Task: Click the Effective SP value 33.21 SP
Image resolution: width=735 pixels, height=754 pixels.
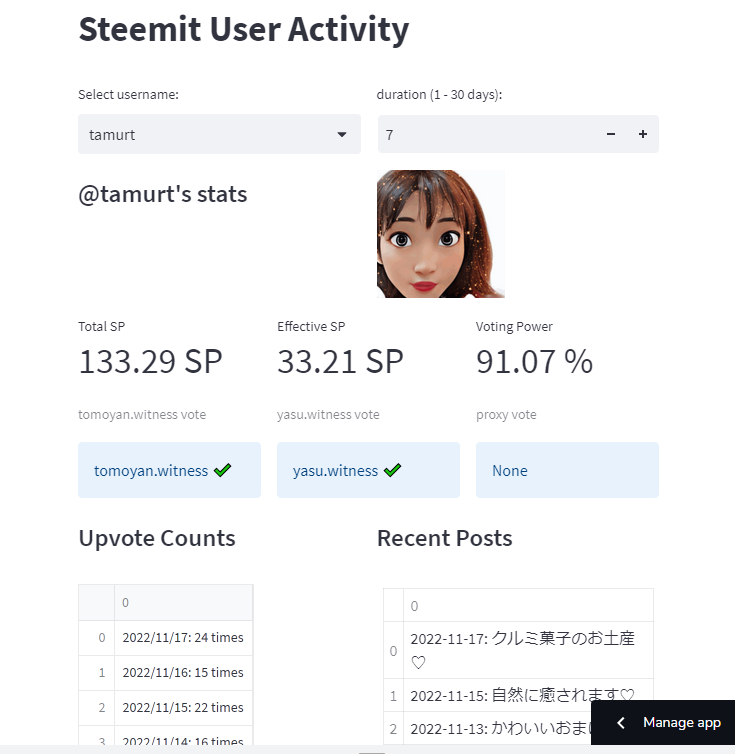Action: pyautogui.click(x=340, y=362)
